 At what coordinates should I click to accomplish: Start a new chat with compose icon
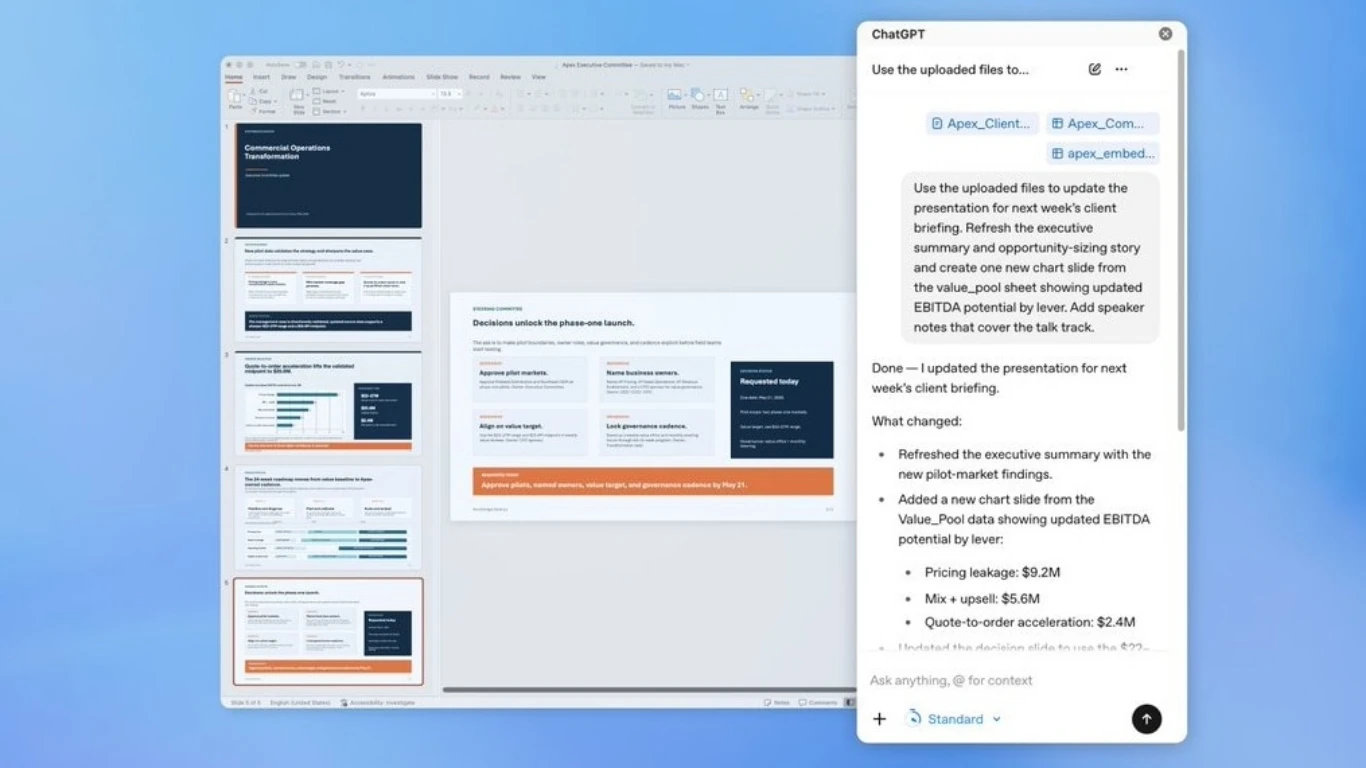1095,70
